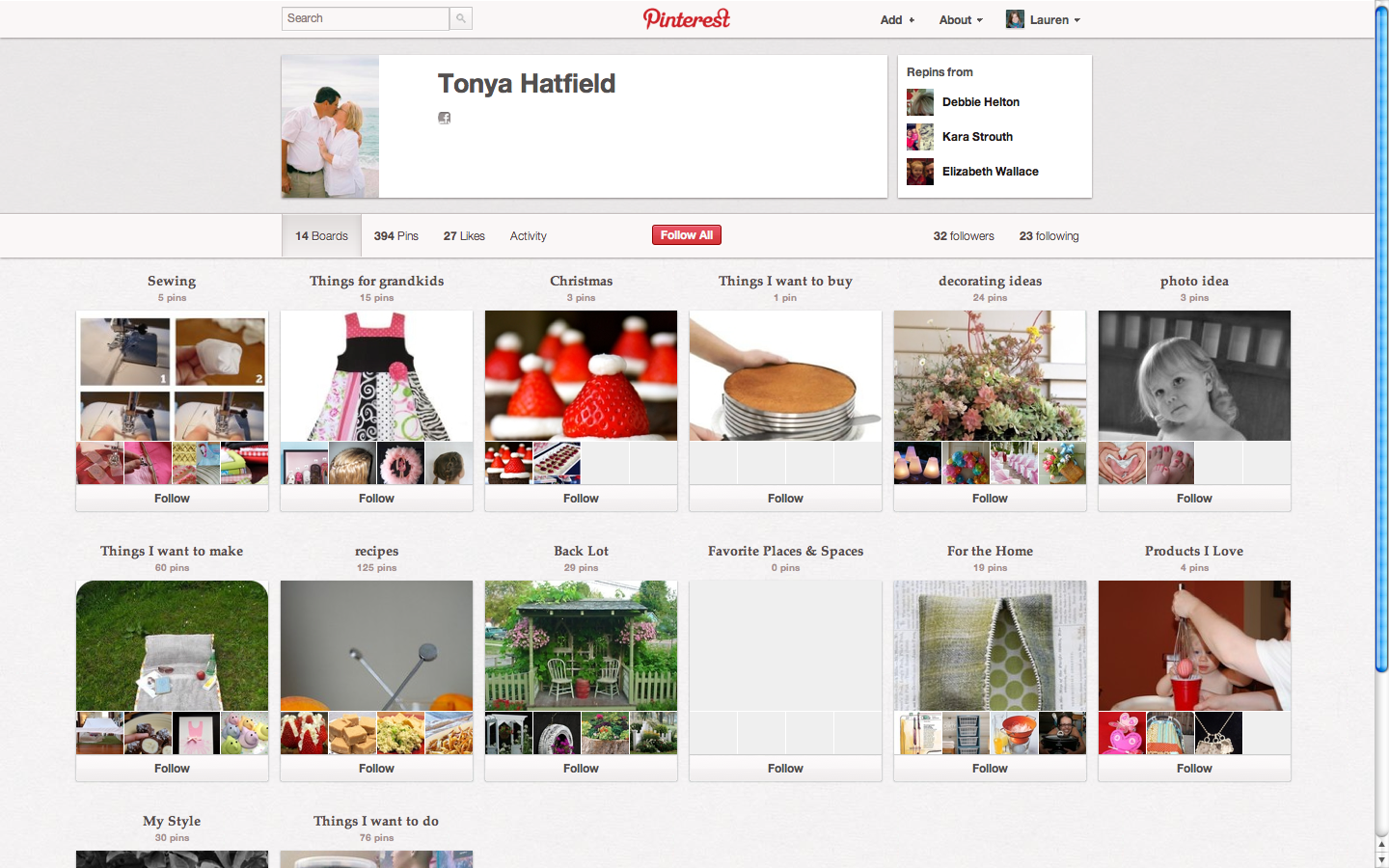Screen dimensions: 1389x868
Task: Open the garden gazebo cover image
Action: [x=581, y=646]
